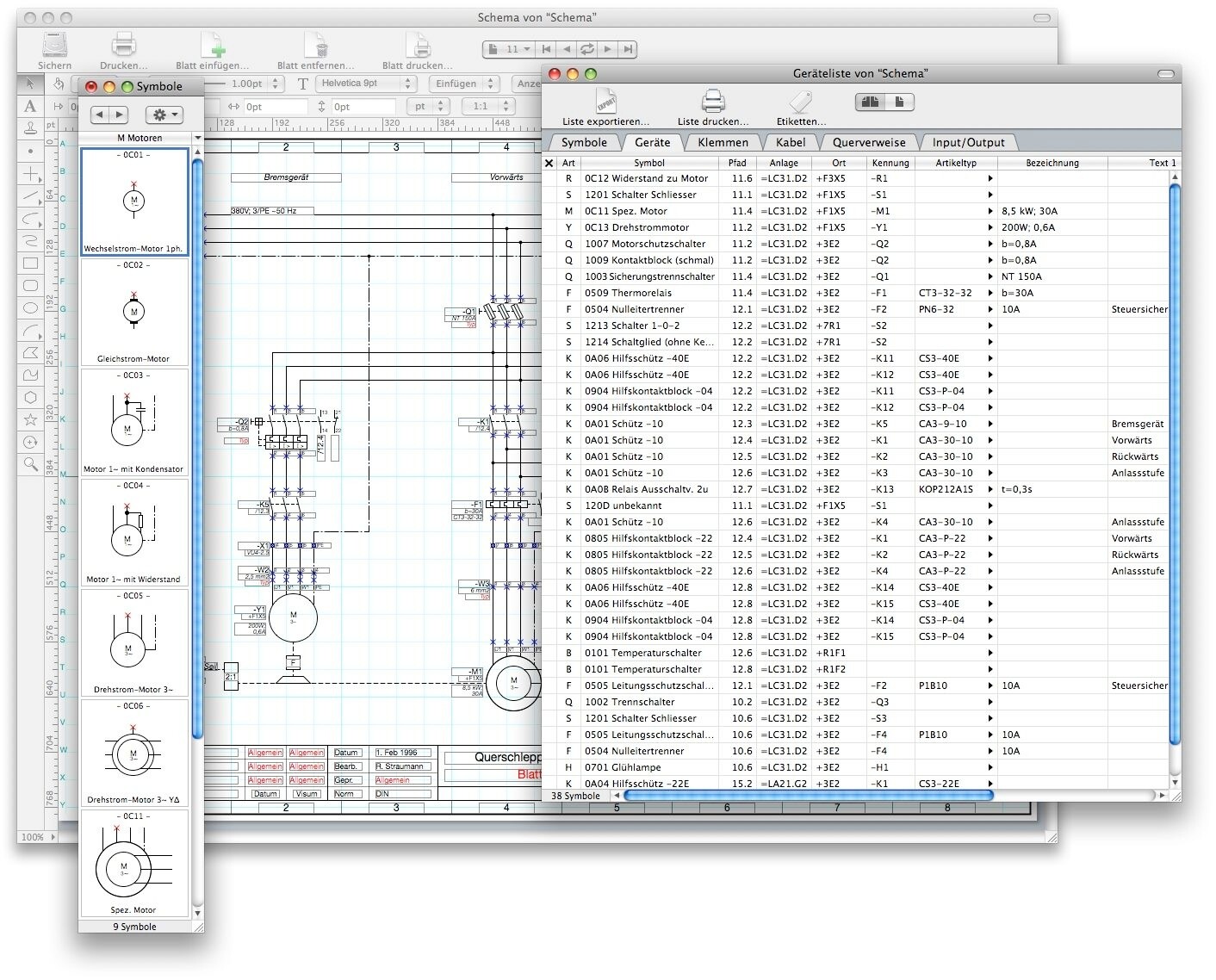
Task: Open the Helvetica 9pt font dropdown
Action: click(x=366, y=84)
